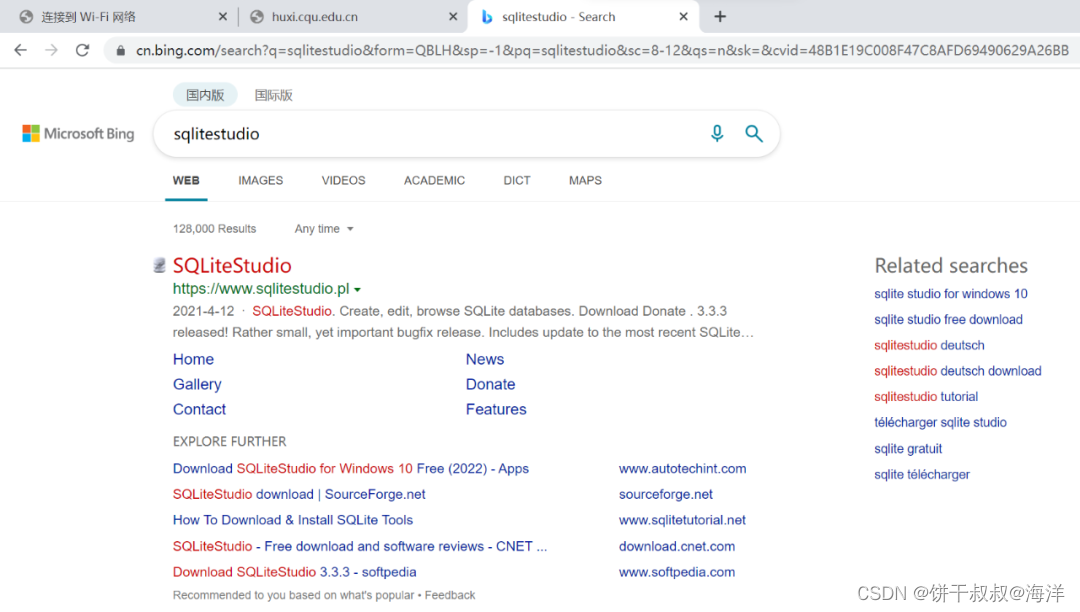The image size is (1080, 612).
Task: Visit download.cnet.com domain link
Action: 676,546
